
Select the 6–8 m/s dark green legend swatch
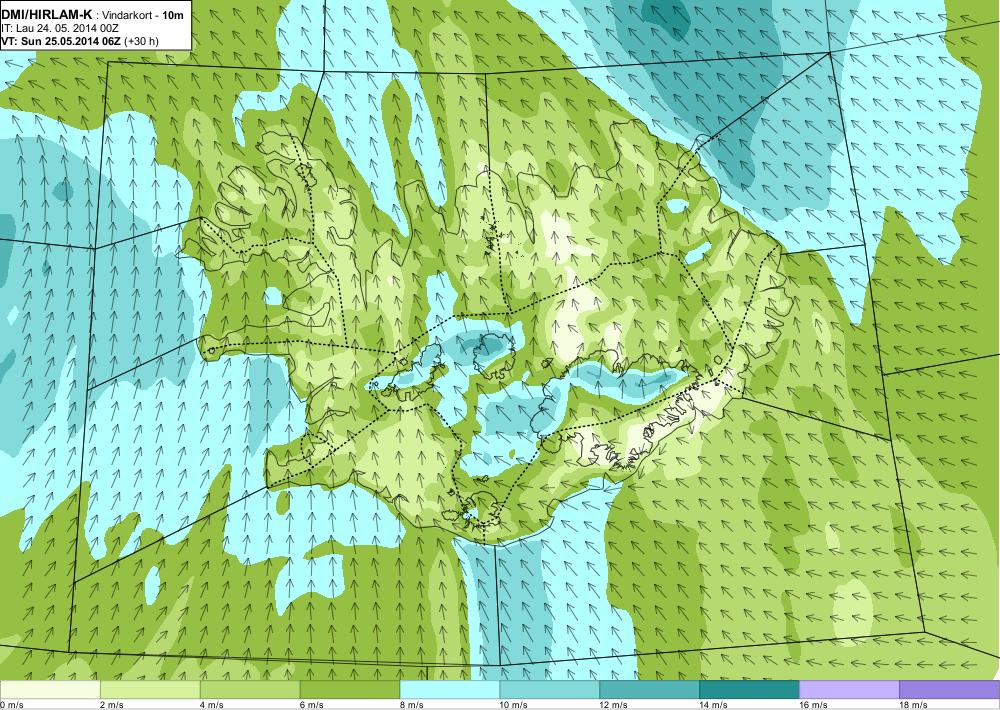point(349,690)
